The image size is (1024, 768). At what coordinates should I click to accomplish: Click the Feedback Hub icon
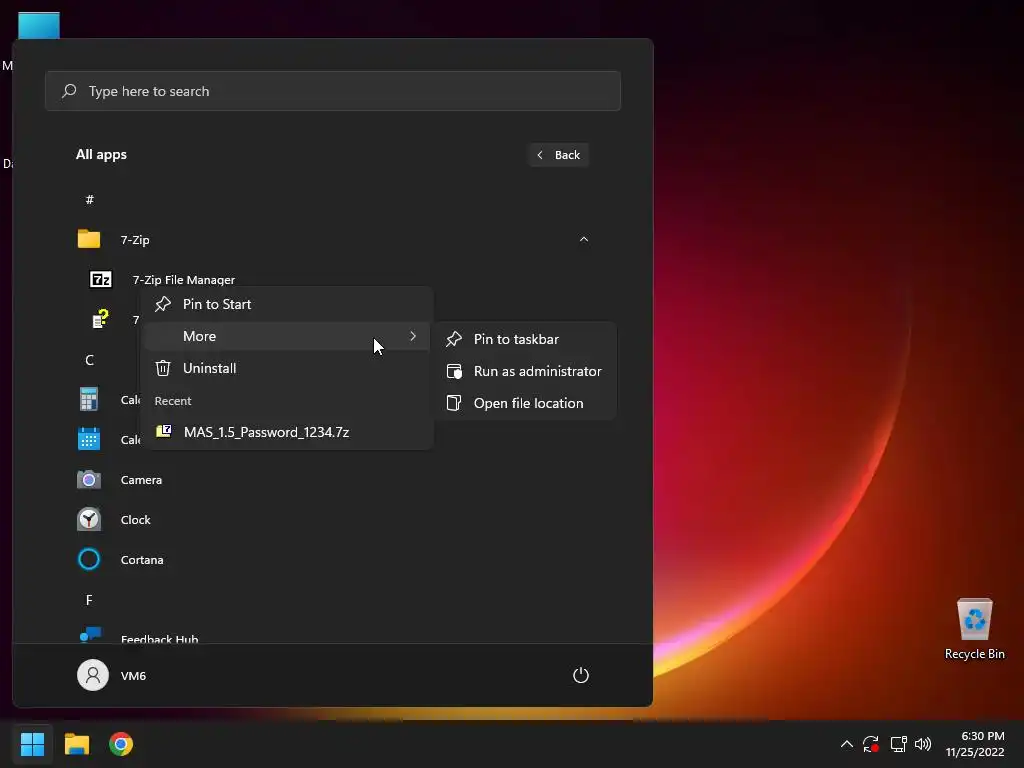click(90, 635)
